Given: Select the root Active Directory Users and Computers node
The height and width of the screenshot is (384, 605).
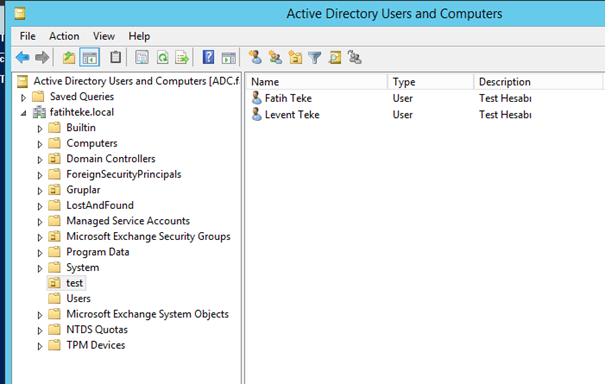Looking at the screenshot, I should point(136,81).
